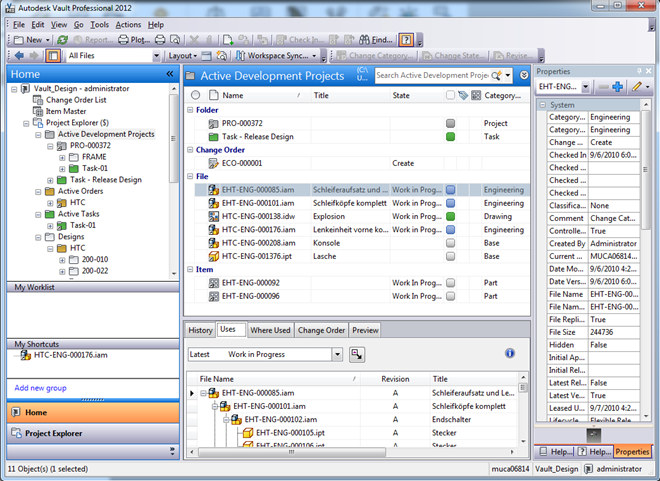The width and height of the screenshot is (660, 481).
Task: Collapse the Folder group in file list
Action: pos(188,110)
